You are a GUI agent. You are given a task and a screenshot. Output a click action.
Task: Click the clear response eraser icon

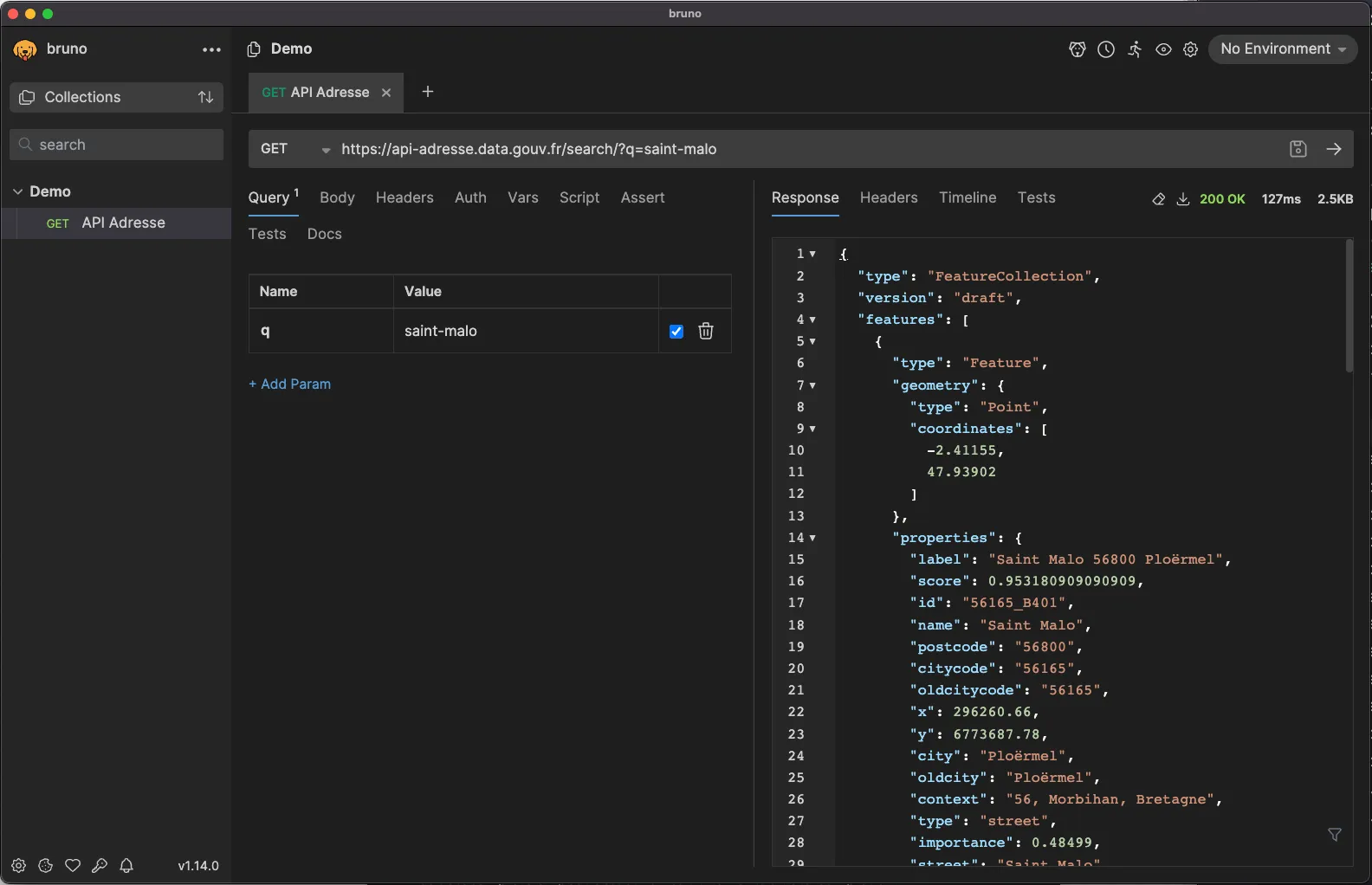[x=1158, y=199]
